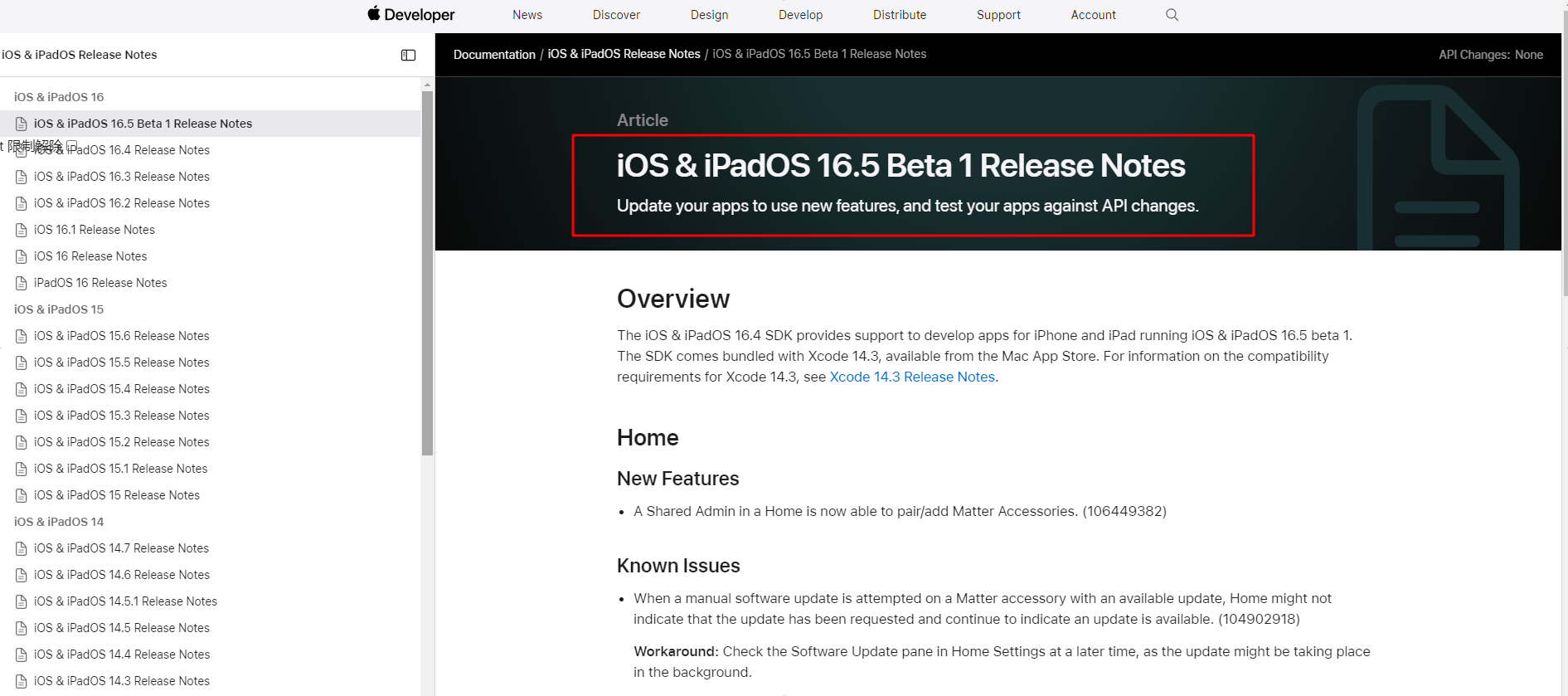The image size is (1568, 696).
Task: Open iOS & iPadOS 15.2 Release Notes
Action: coord(122,442)
